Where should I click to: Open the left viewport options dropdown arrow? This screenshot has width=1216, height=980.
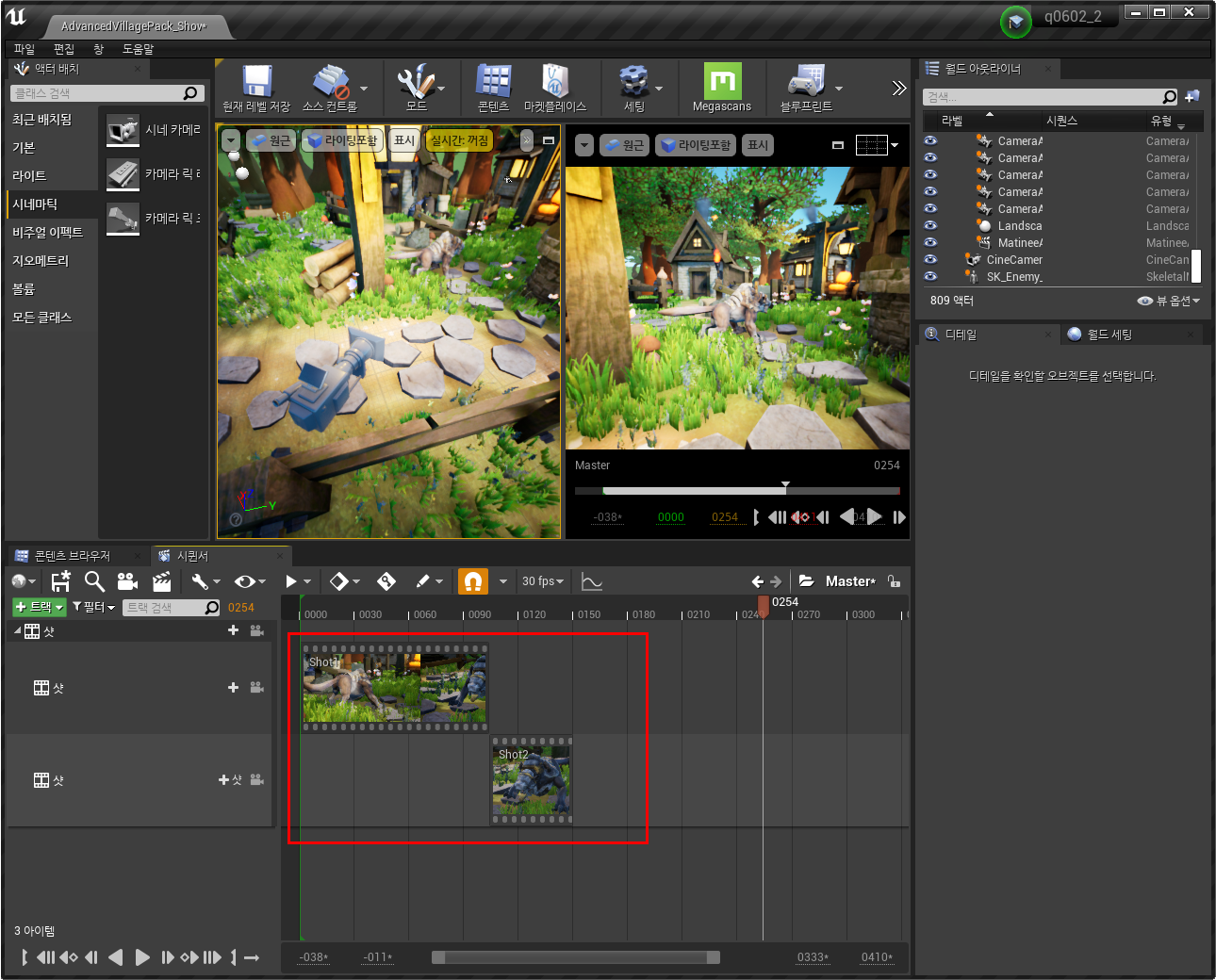pos(231,140)
